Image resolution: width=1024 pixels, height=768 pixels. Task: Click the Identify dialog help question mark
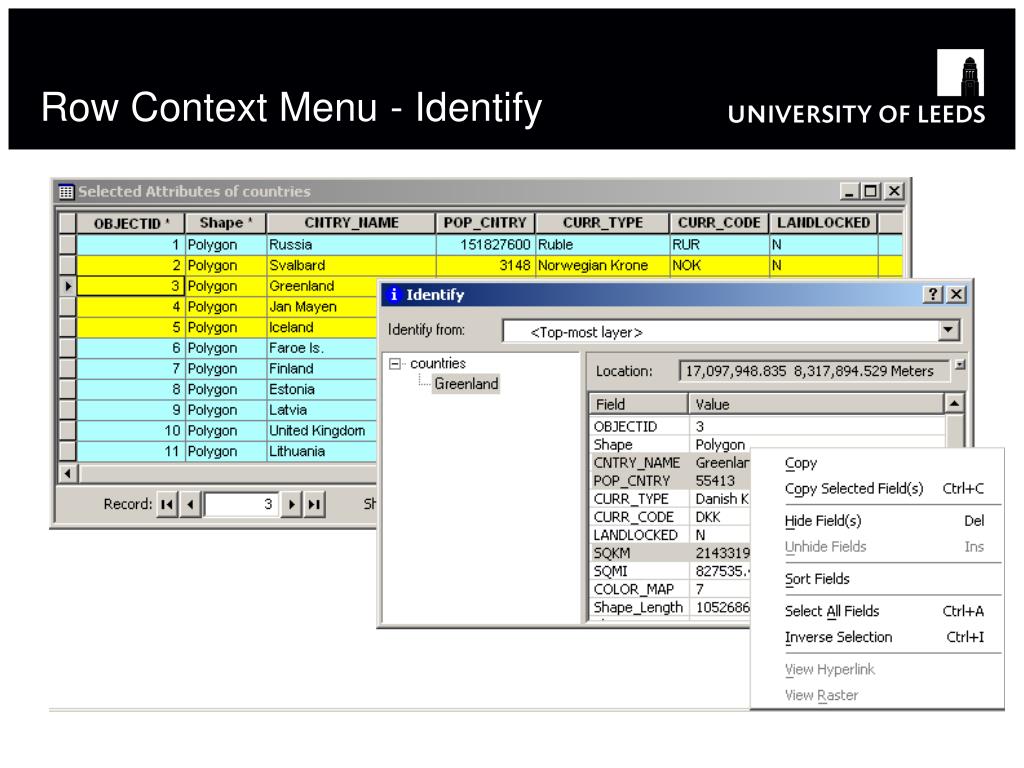pyautogui.click(x=933, y=295)
